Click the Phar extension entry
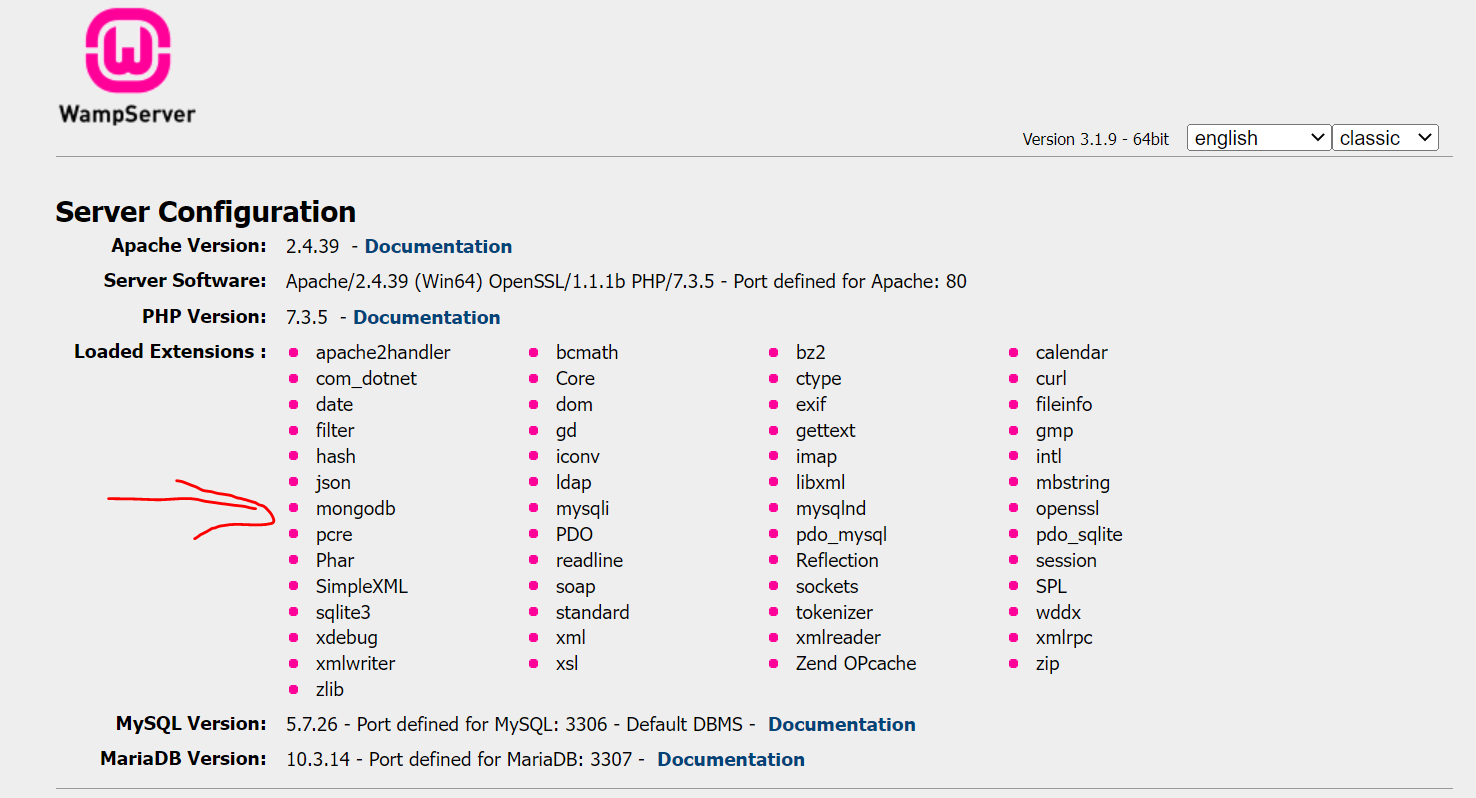Image resolution: width=1476 pixels, height=798 pixels. 335,560
